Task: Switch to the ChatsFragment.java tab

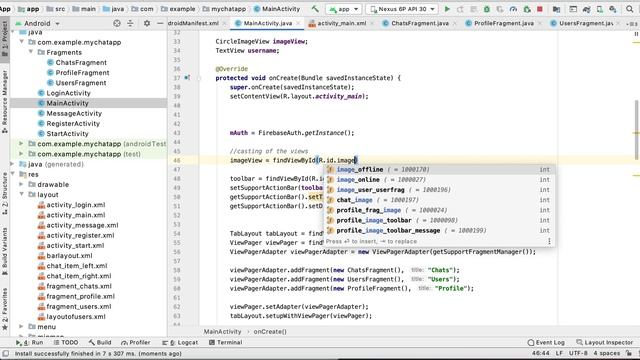Action: coord(419,23)
